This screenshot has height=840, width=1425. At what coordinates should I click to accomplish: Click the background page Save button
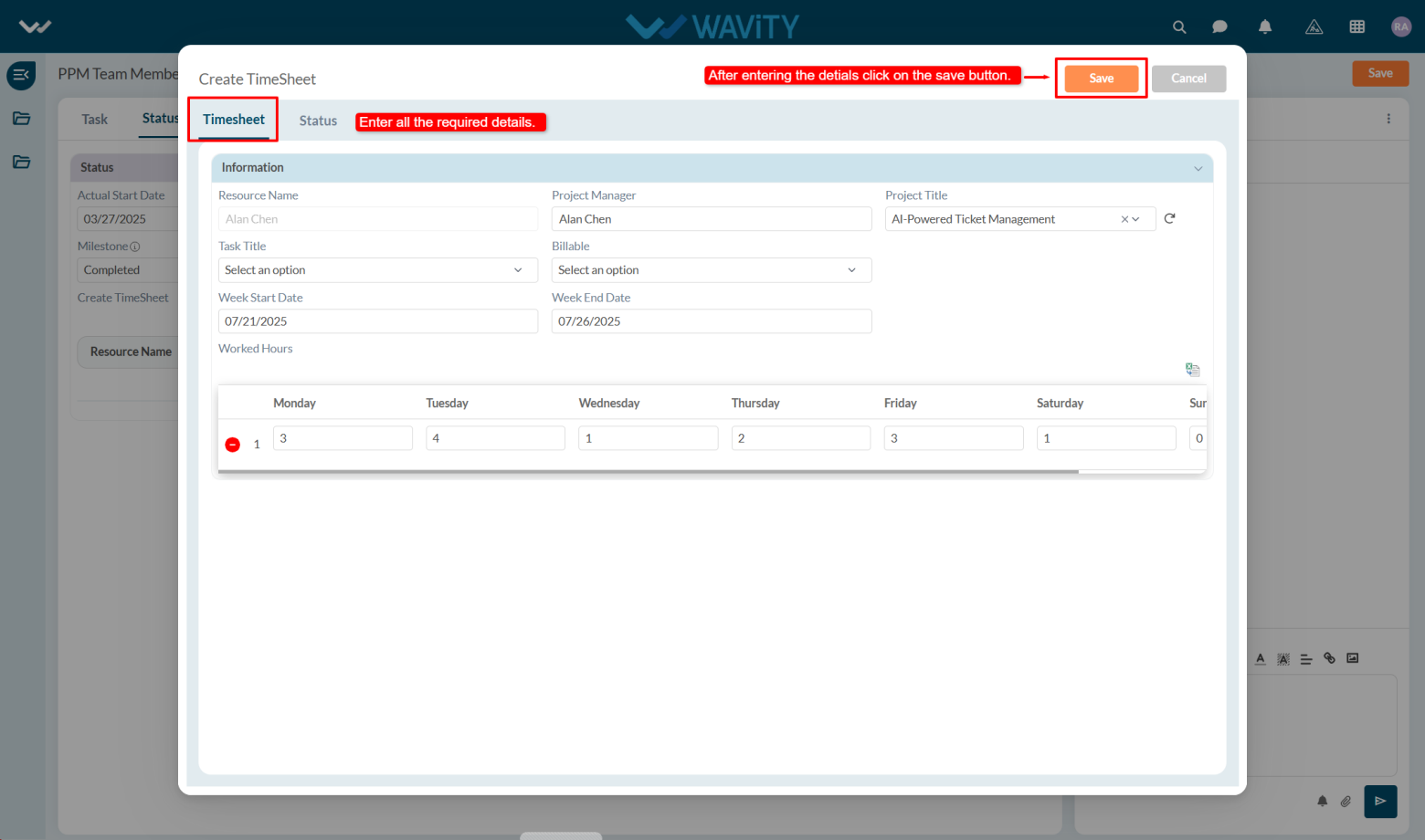point(1380,73)
